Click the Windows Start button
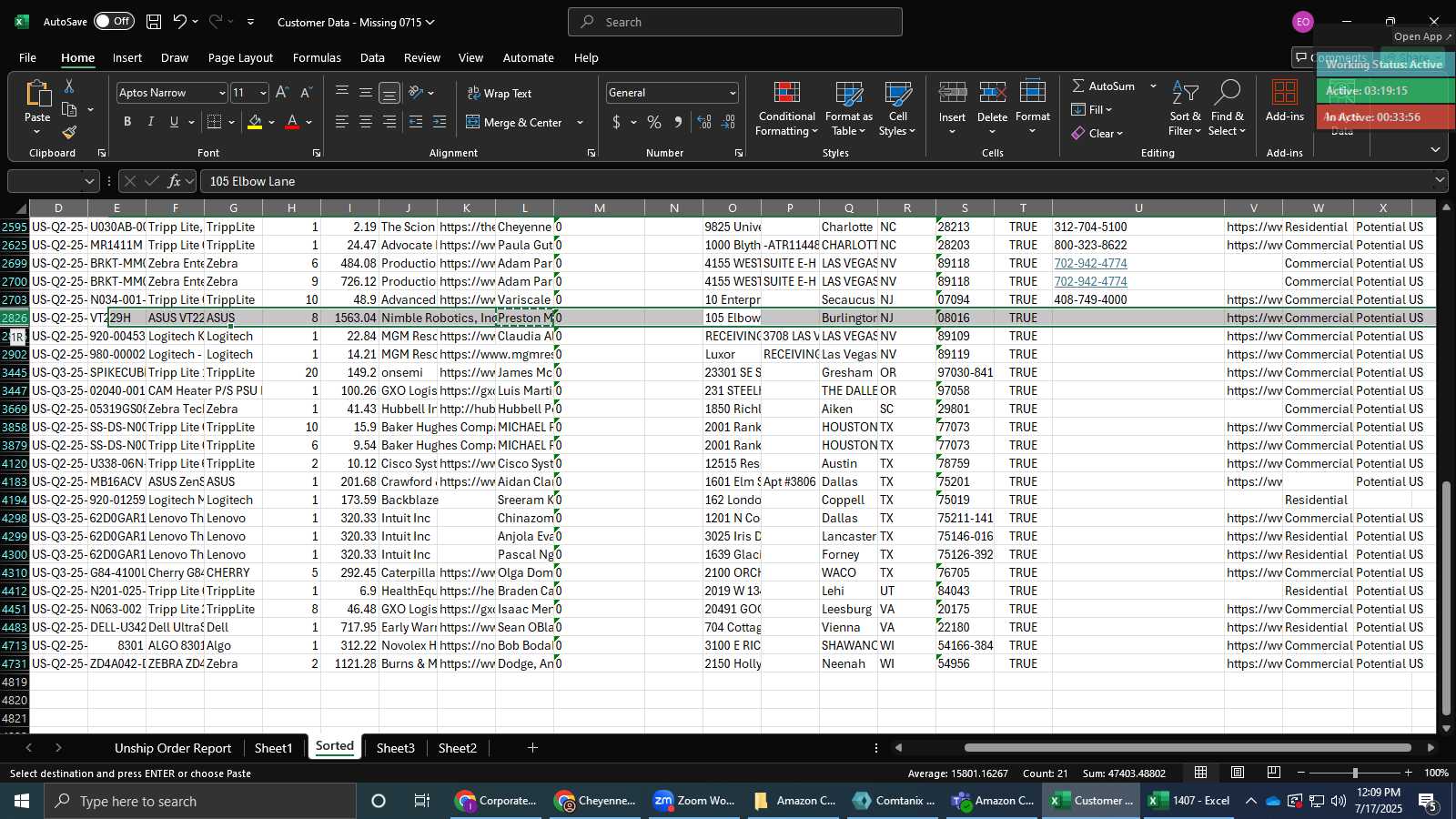 22,801
